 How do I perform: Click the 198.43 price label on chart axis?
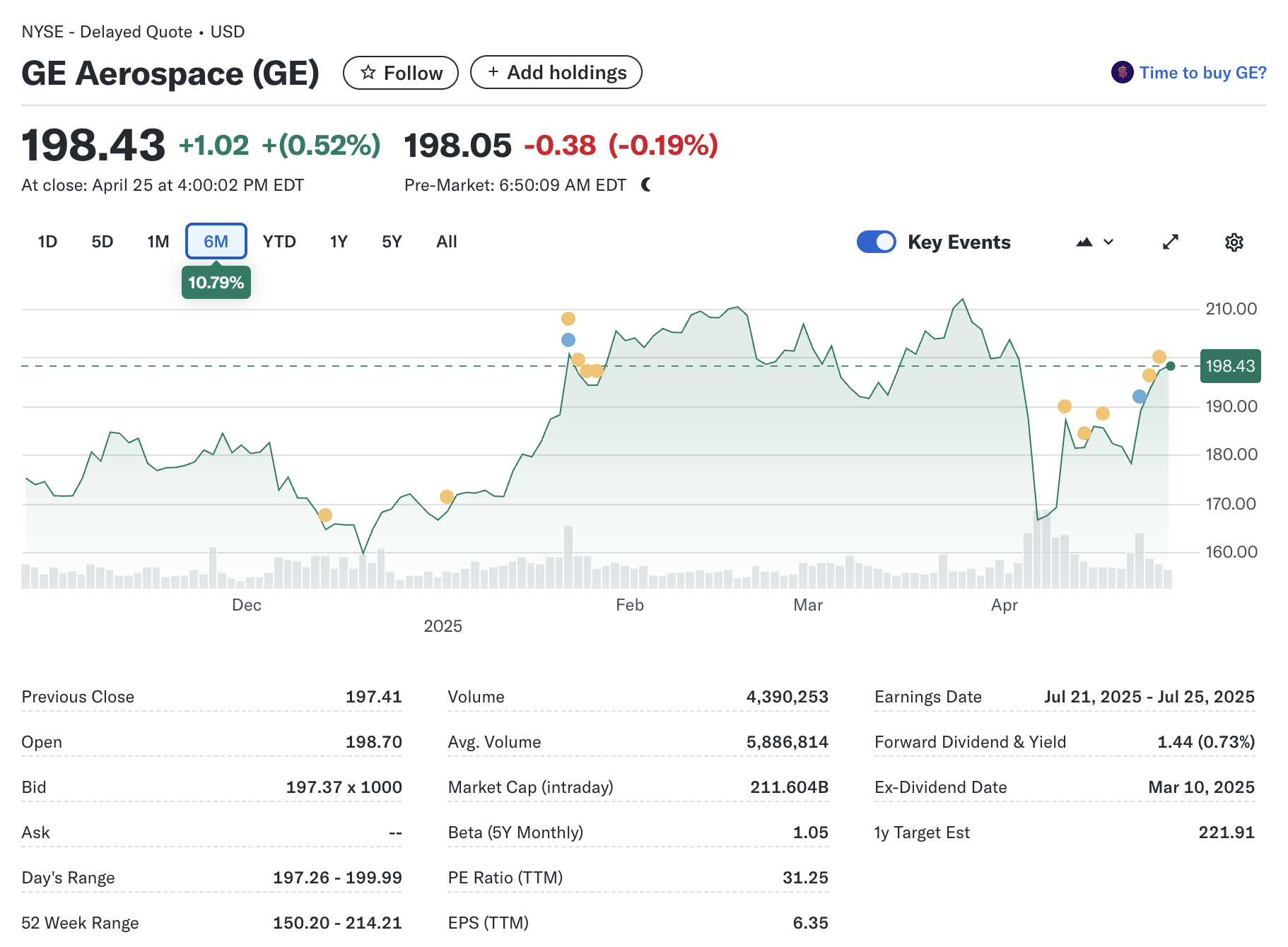(1230, 366)
